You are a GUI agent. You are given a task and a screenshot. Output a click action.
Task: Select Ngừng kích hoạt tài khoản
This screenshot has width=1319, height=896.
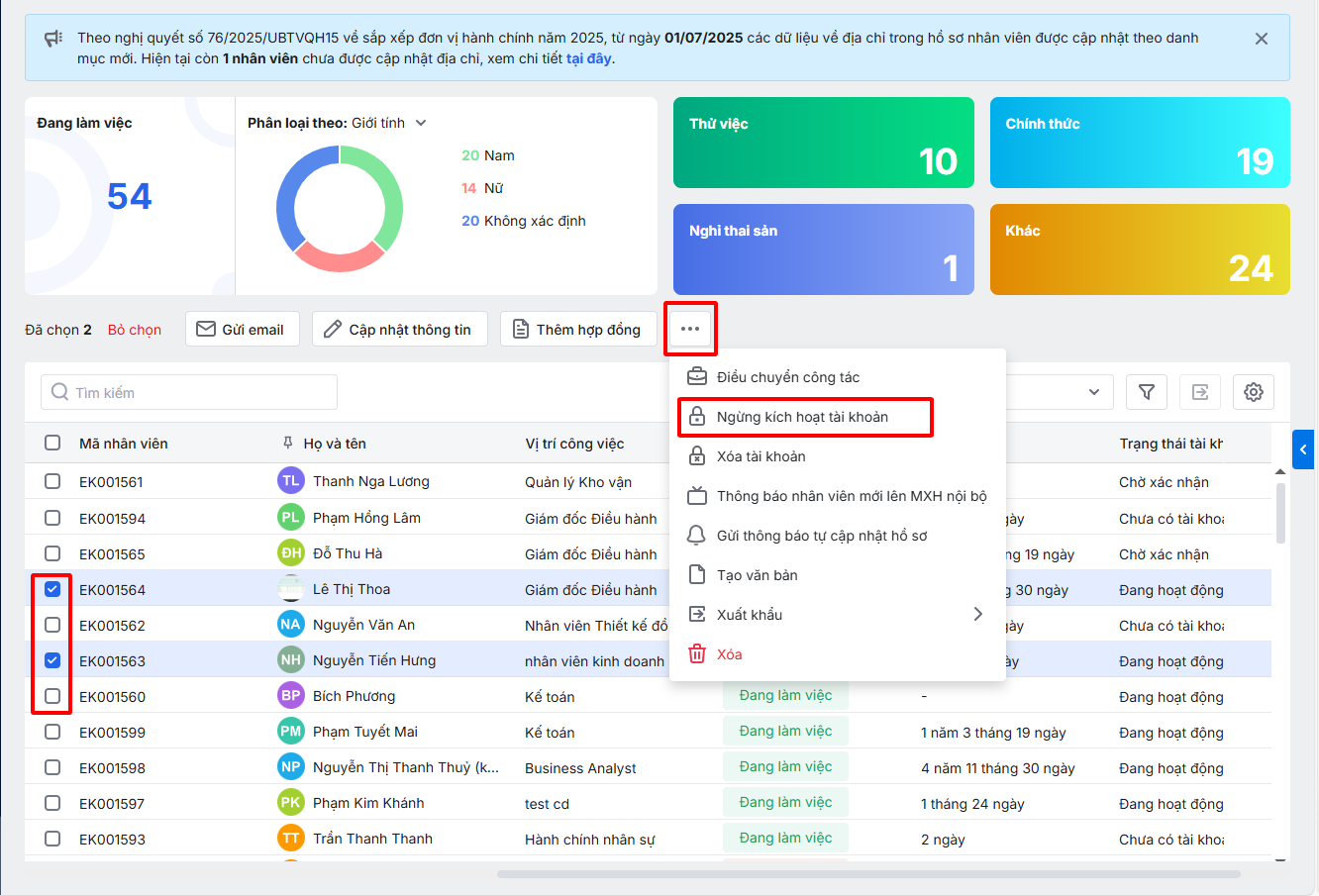click(802, 417)
